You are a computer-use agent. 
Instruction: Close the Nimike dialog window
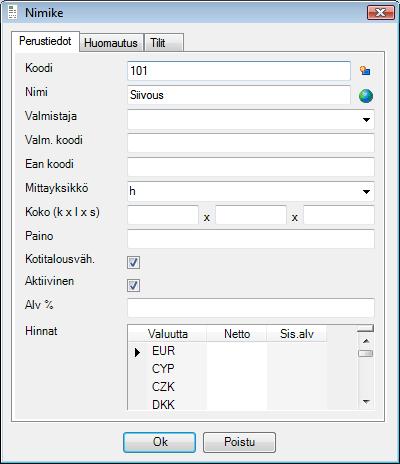pos(381,13)
